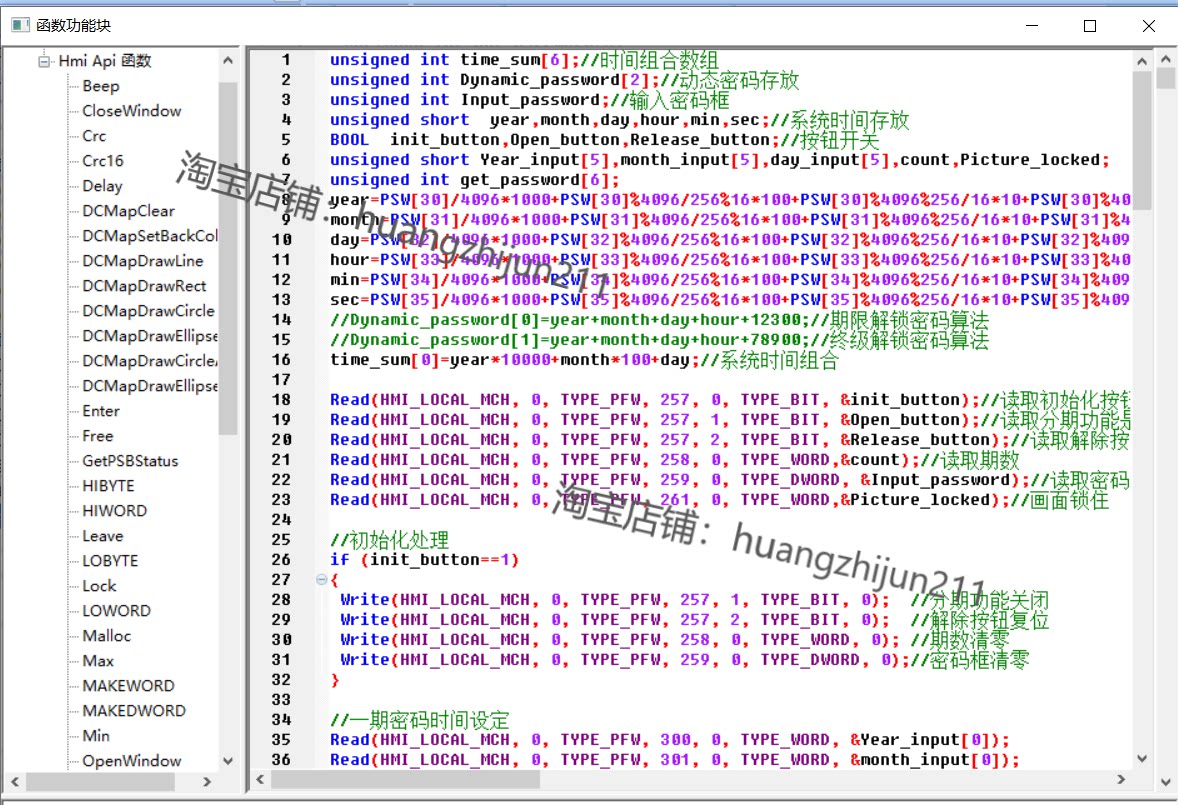Place cursor on time_sum[6] declaration line

(x=524, y=60)
